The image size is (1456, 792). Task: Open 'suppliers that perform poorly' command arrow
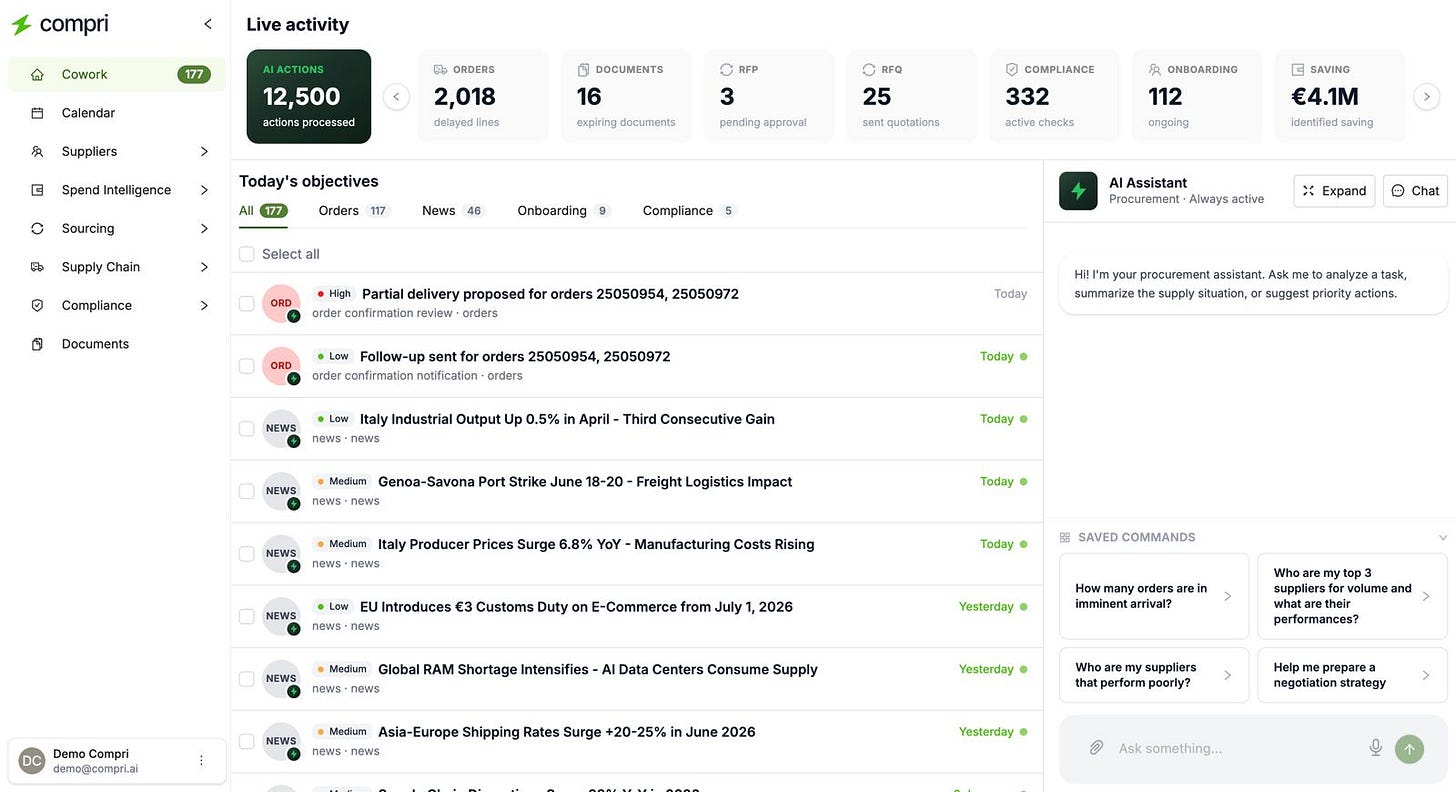1228,675
